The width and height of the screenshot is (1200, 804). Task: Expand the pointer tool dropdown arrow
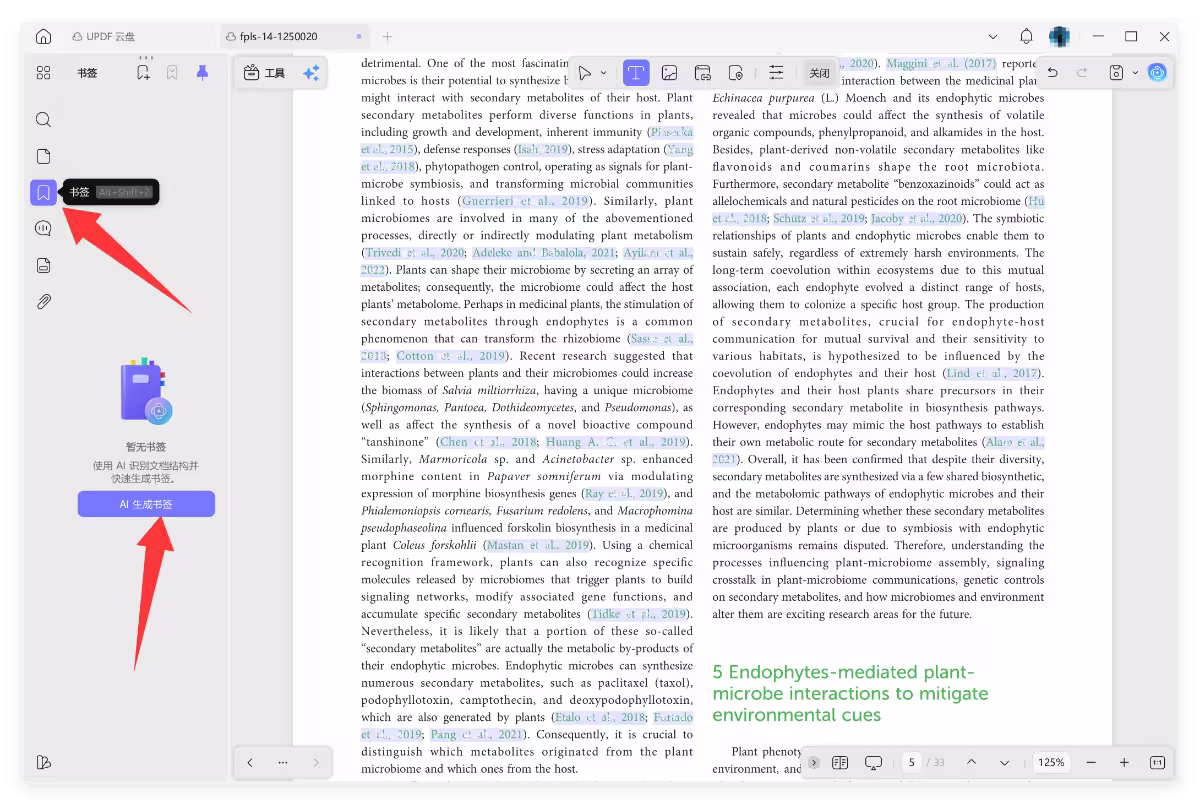[603, 73]
